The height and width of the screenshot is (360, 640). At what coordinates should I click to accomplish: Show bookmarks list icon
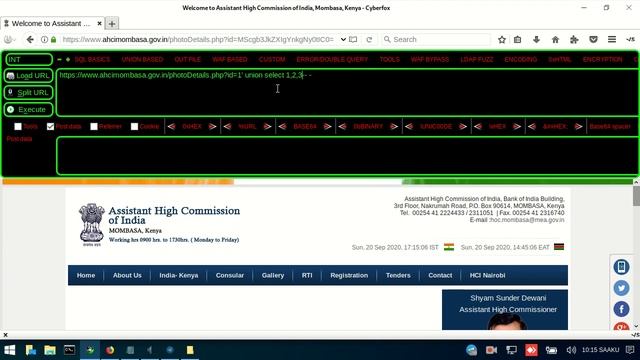518,40
